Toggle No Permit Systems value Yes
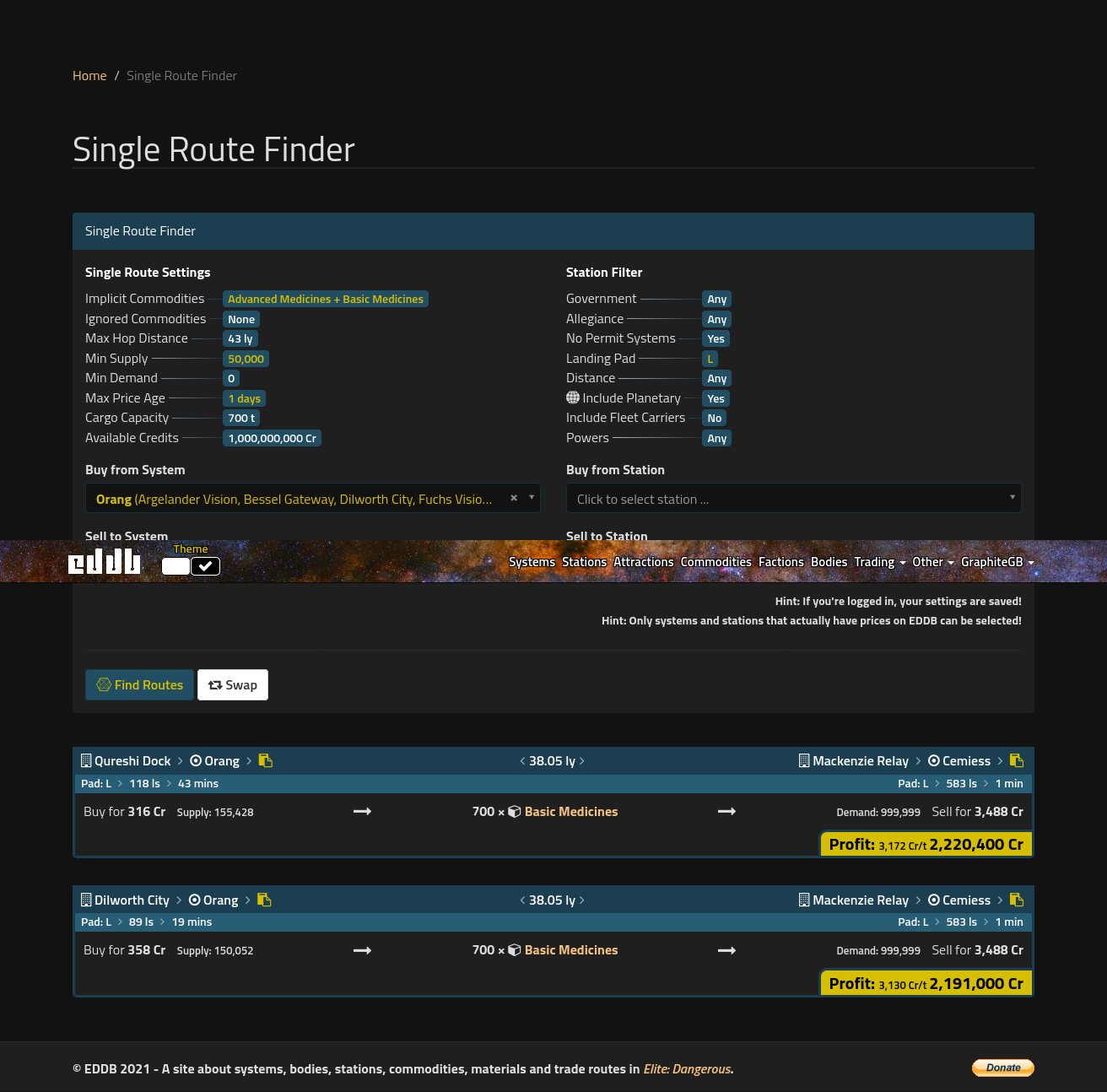This screenshot has width=1107, height=1092. coord(715,338)
